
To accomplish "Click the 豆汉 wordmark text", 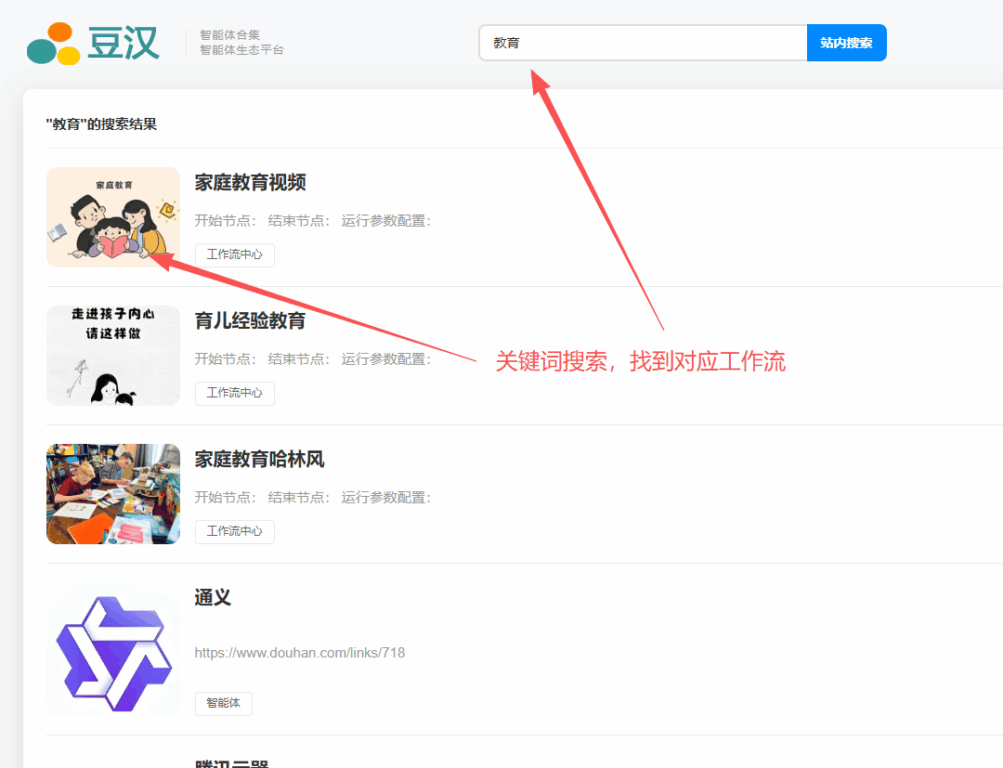I will point(123,44).
